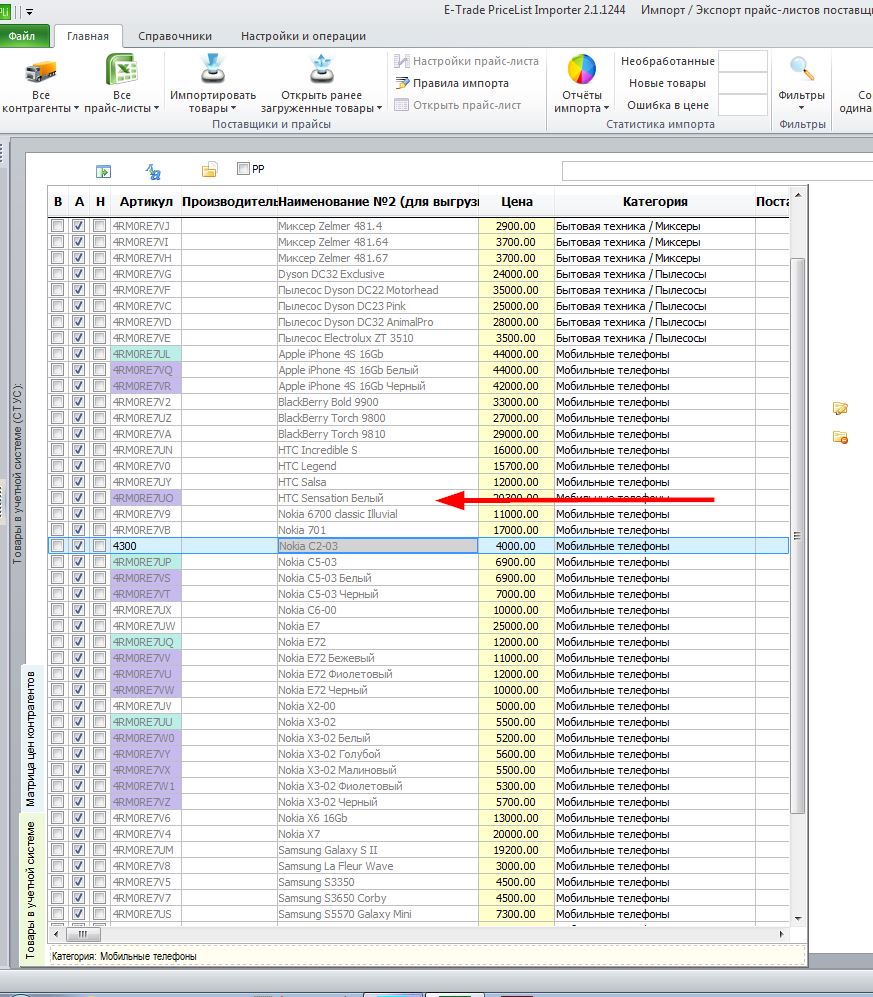Image resolution: width=873 pixels, height=997 pixels.
Task: Click 'Открыть прайс-лист' button
Action: (x=458, y=105)
